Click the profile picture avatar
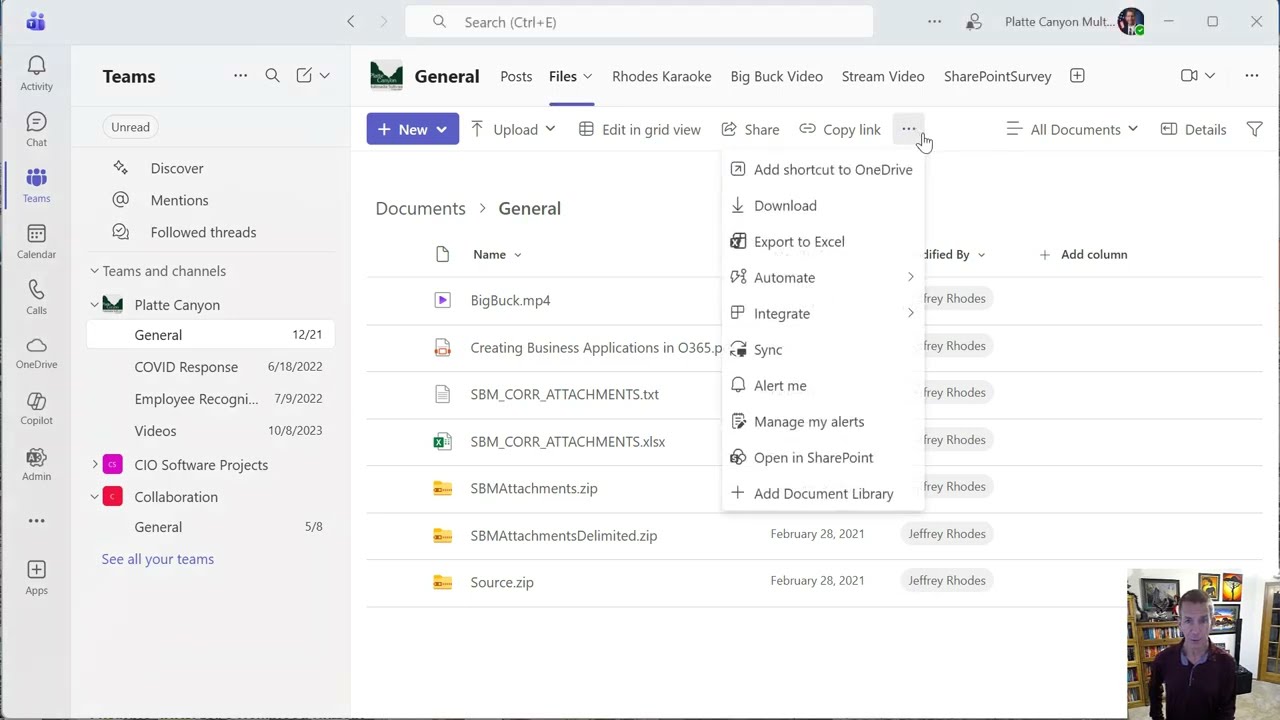Screen dimensions: 1280x720 tap(1130, 21)
